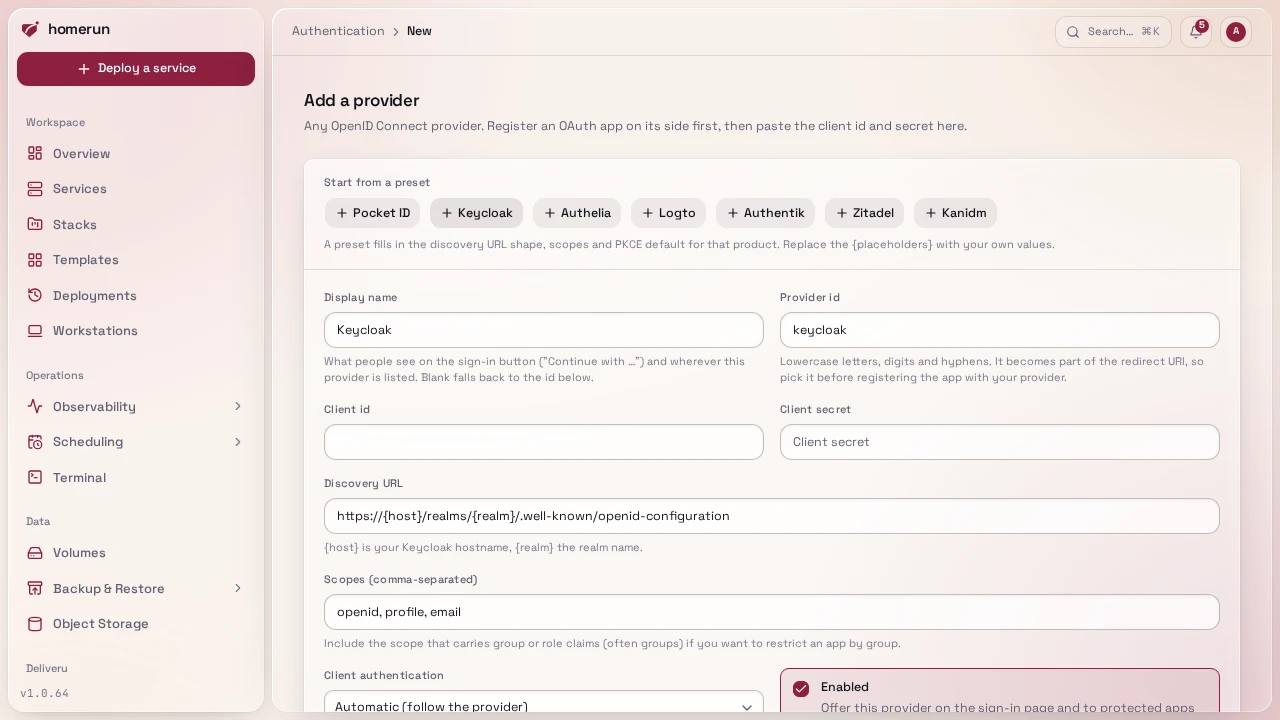1280x720 pixels.
Task: Apply the Keycloak preset
Action: [x=476, y=213]
